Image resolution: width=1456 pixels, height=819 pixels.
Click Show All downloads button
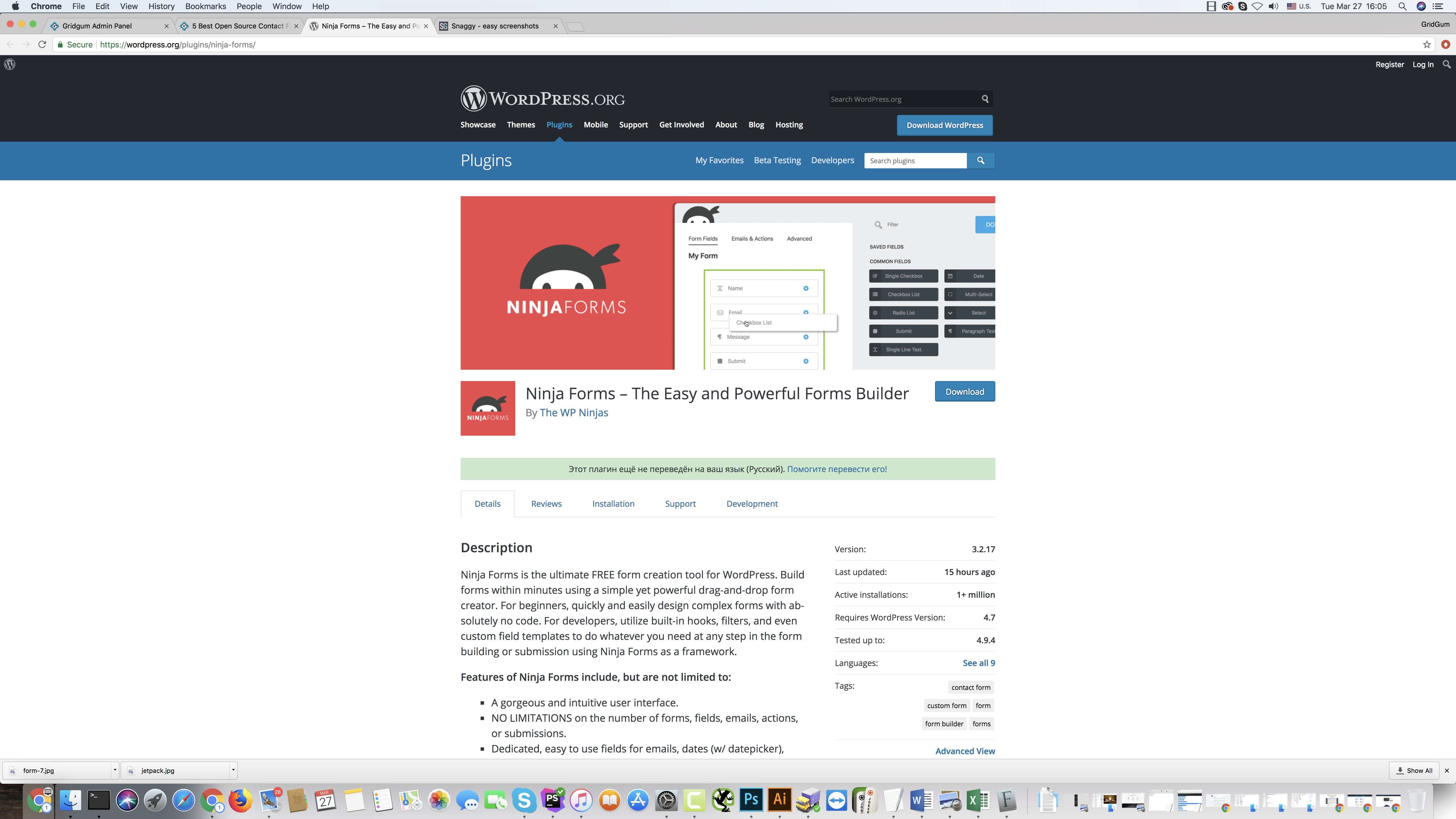(x=1414, y=770)
